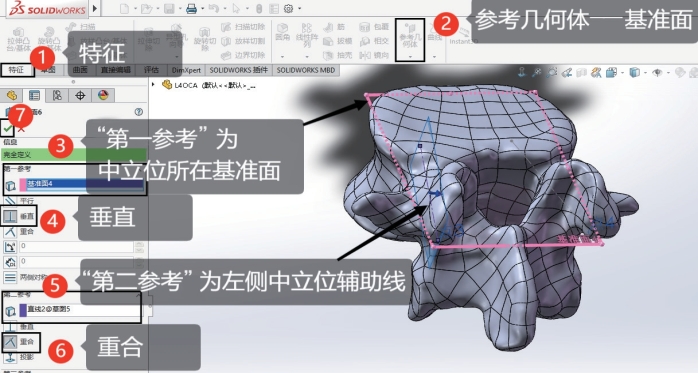Expand the L4OCA tree node arrow

click(x=154, y=84)
